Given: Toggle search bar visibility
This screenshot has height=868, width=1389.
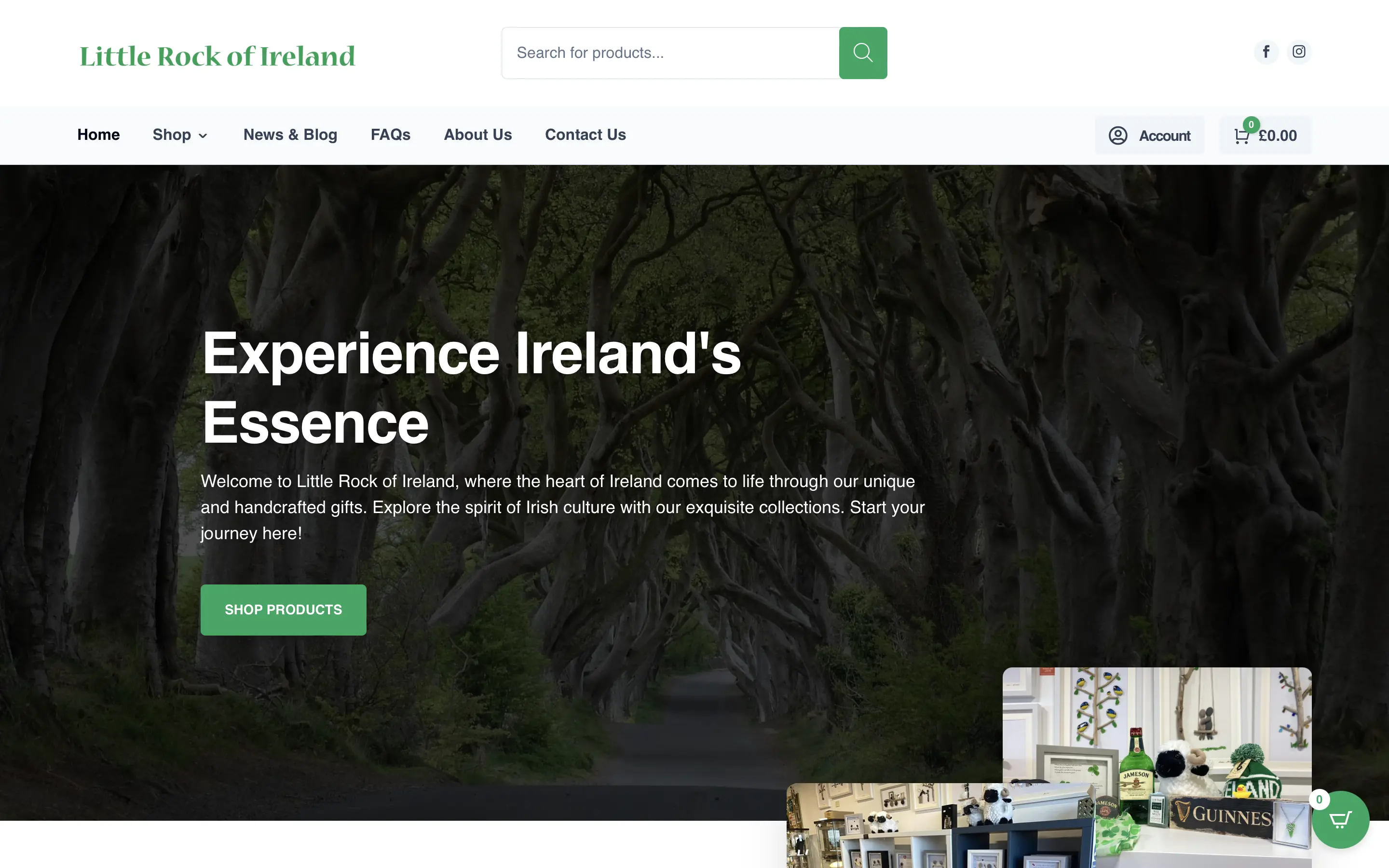Looking at the screenshot, I should (x=861, y=52).
